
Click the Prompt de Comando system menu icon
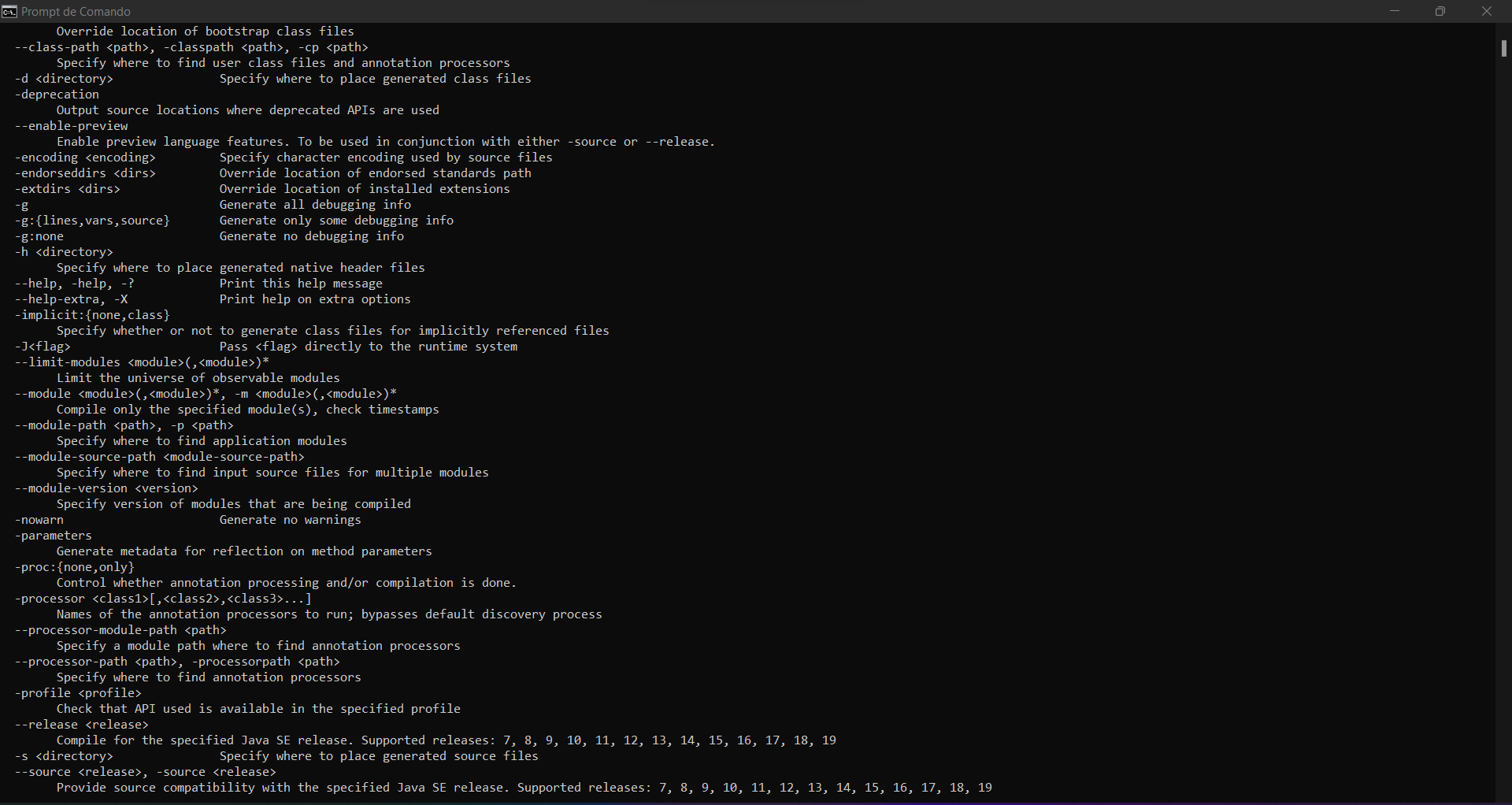pos(9,11)
